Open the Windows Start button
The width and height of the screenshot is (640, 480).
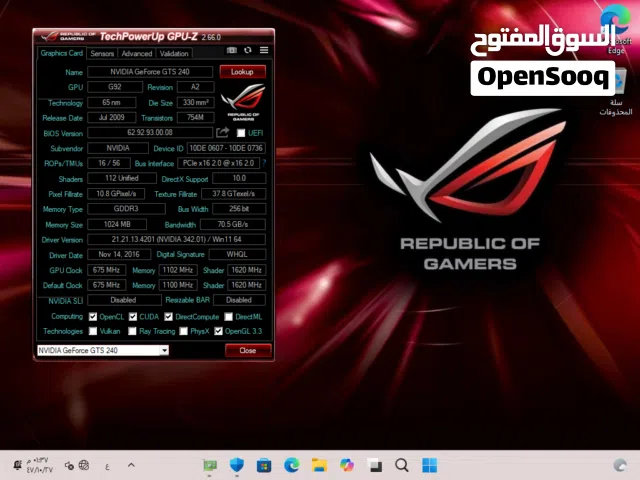(x=429, y=465)
